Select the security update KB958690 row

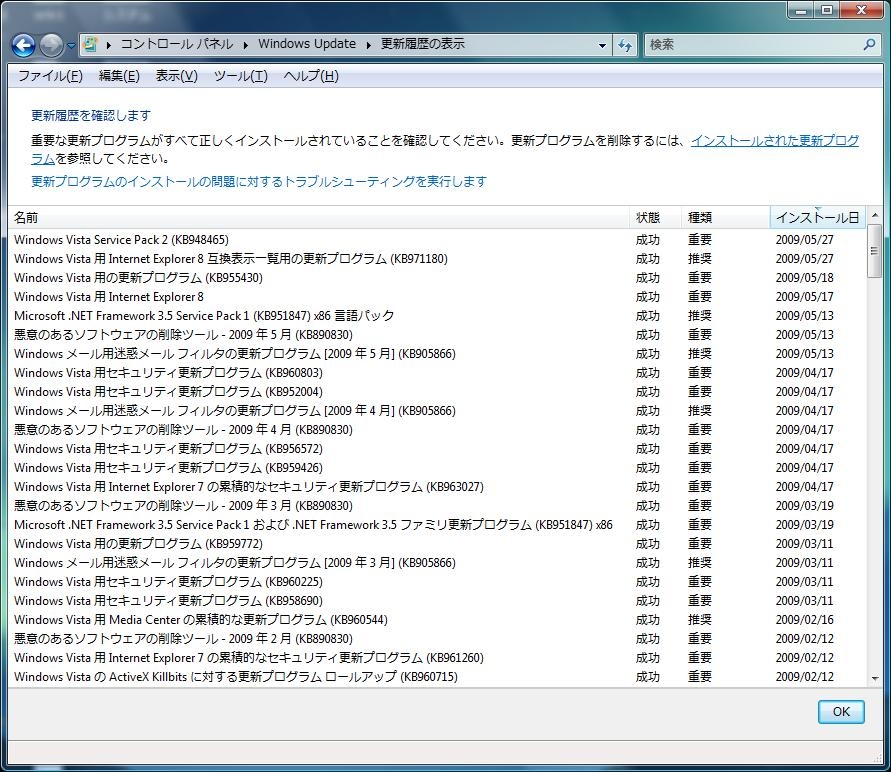(436, 601)
